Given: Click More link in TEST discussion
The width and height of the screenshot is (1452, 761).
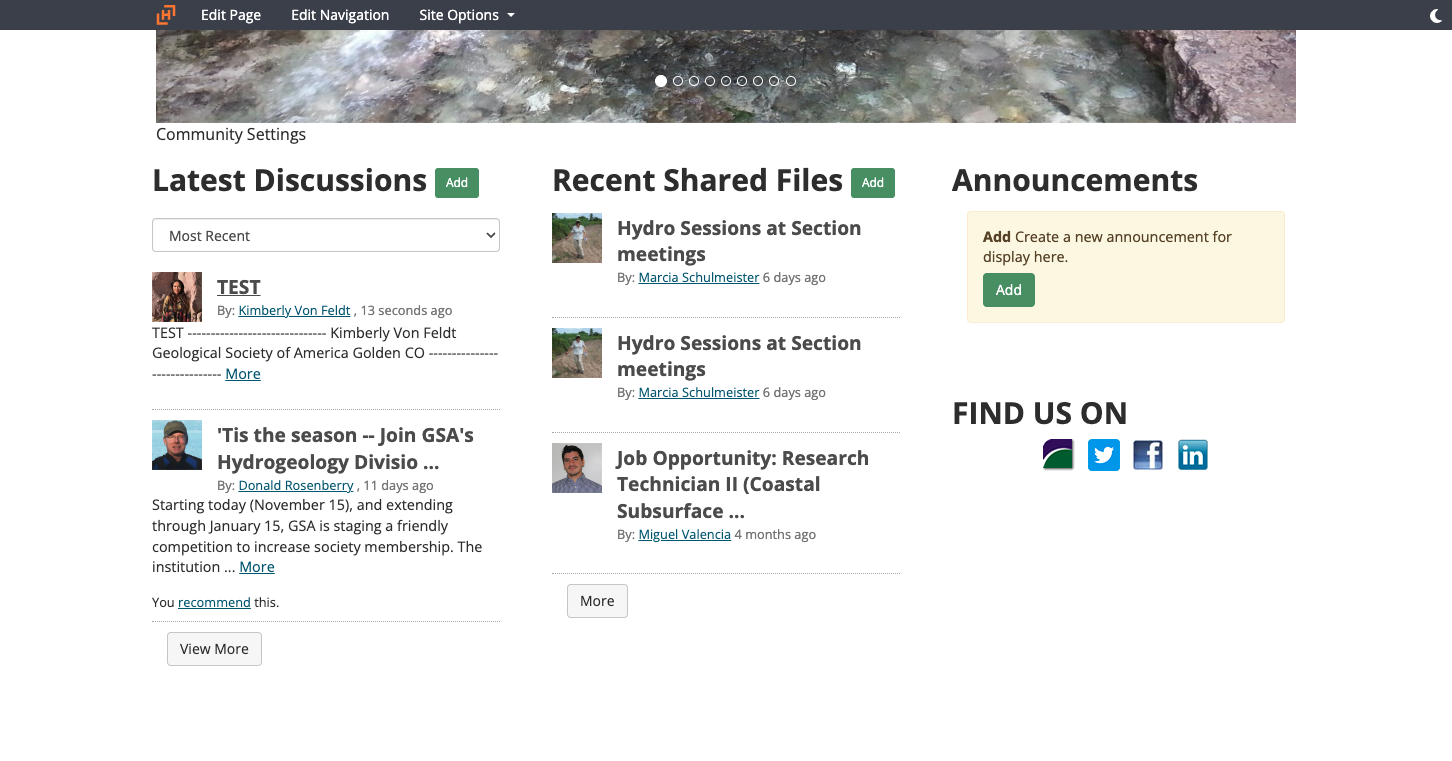Looking at the screenshot, I should (x=243, y=374).
